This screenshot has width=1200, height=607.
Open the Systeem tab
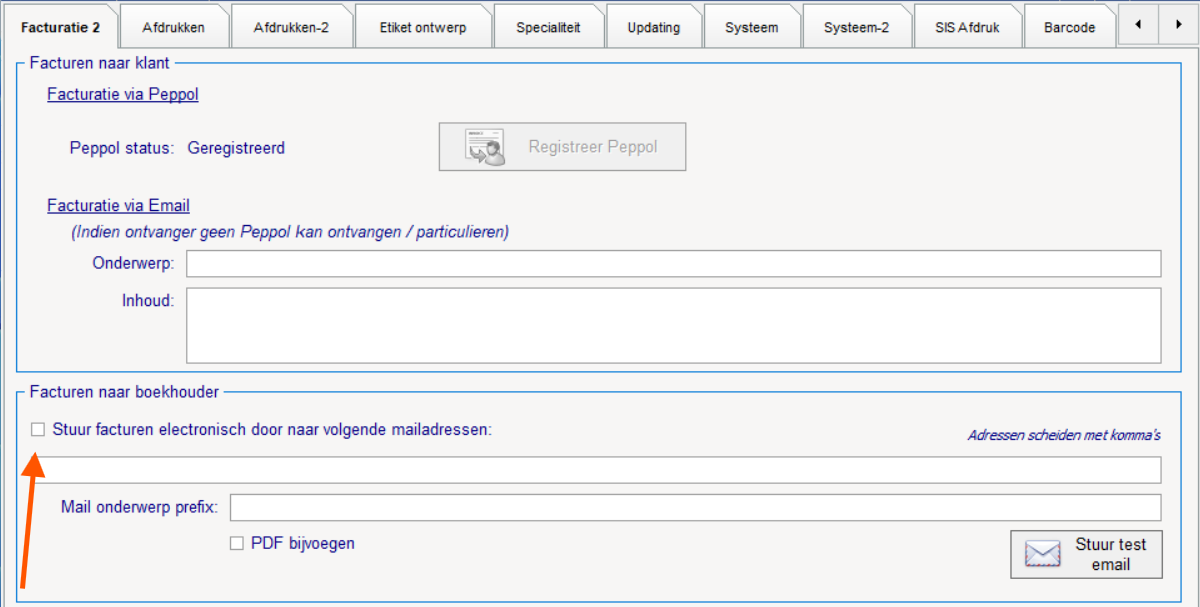click(751, 27)
